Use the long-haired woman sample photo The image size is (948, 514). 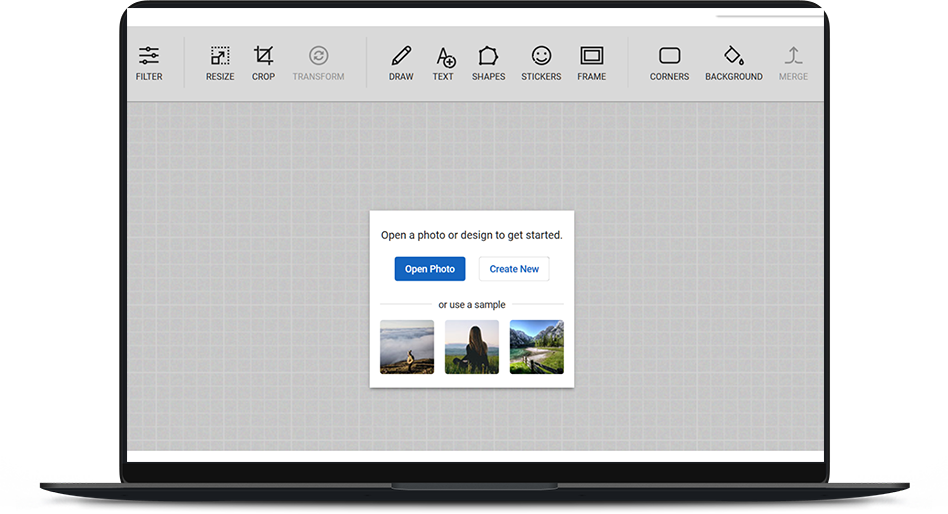472,347
